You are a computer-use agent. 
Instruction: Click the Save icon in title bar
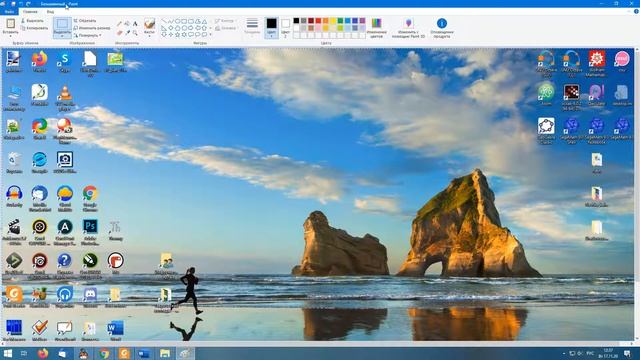click(x=13, y=4)
